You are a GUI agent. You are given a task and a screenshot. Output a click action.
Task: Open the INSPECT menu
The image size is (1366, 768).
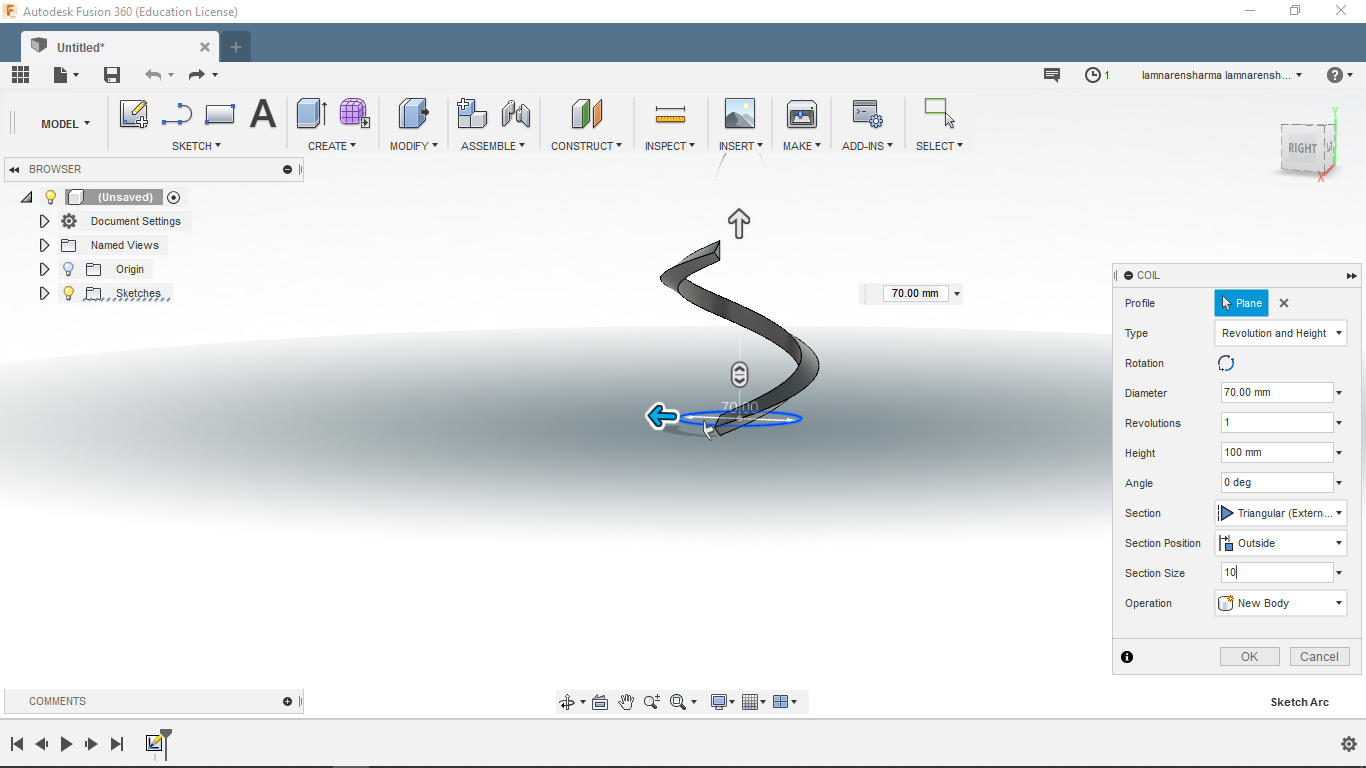coord(669,146)
